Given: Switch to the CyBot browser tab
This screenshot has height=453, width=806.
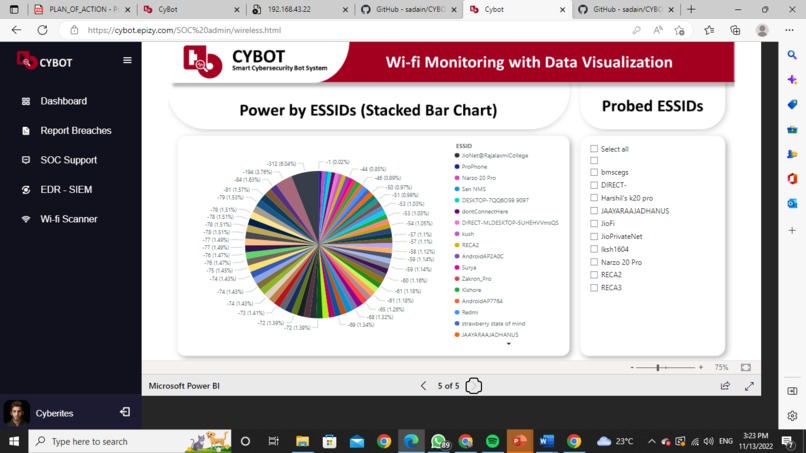Looking at the screenshot, I should [191, 9].
